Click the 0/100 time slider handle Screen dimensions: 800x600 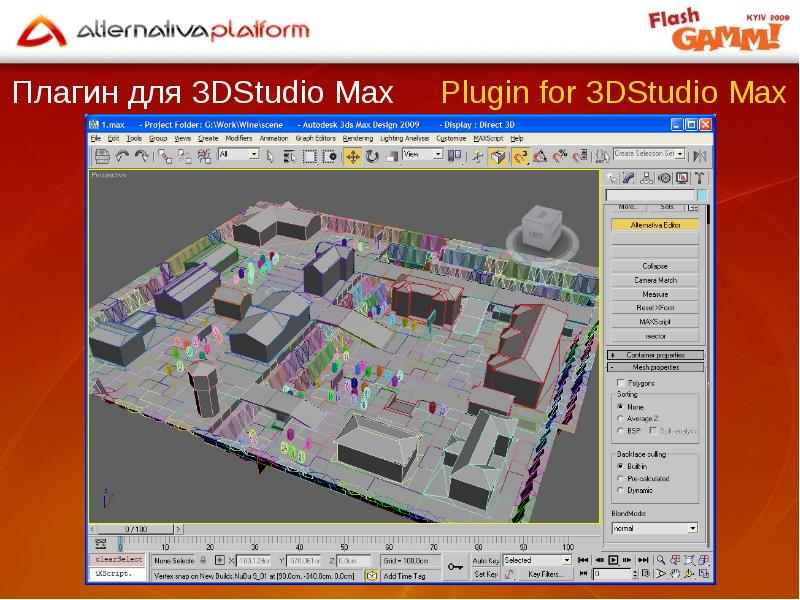tap(135, 529)
